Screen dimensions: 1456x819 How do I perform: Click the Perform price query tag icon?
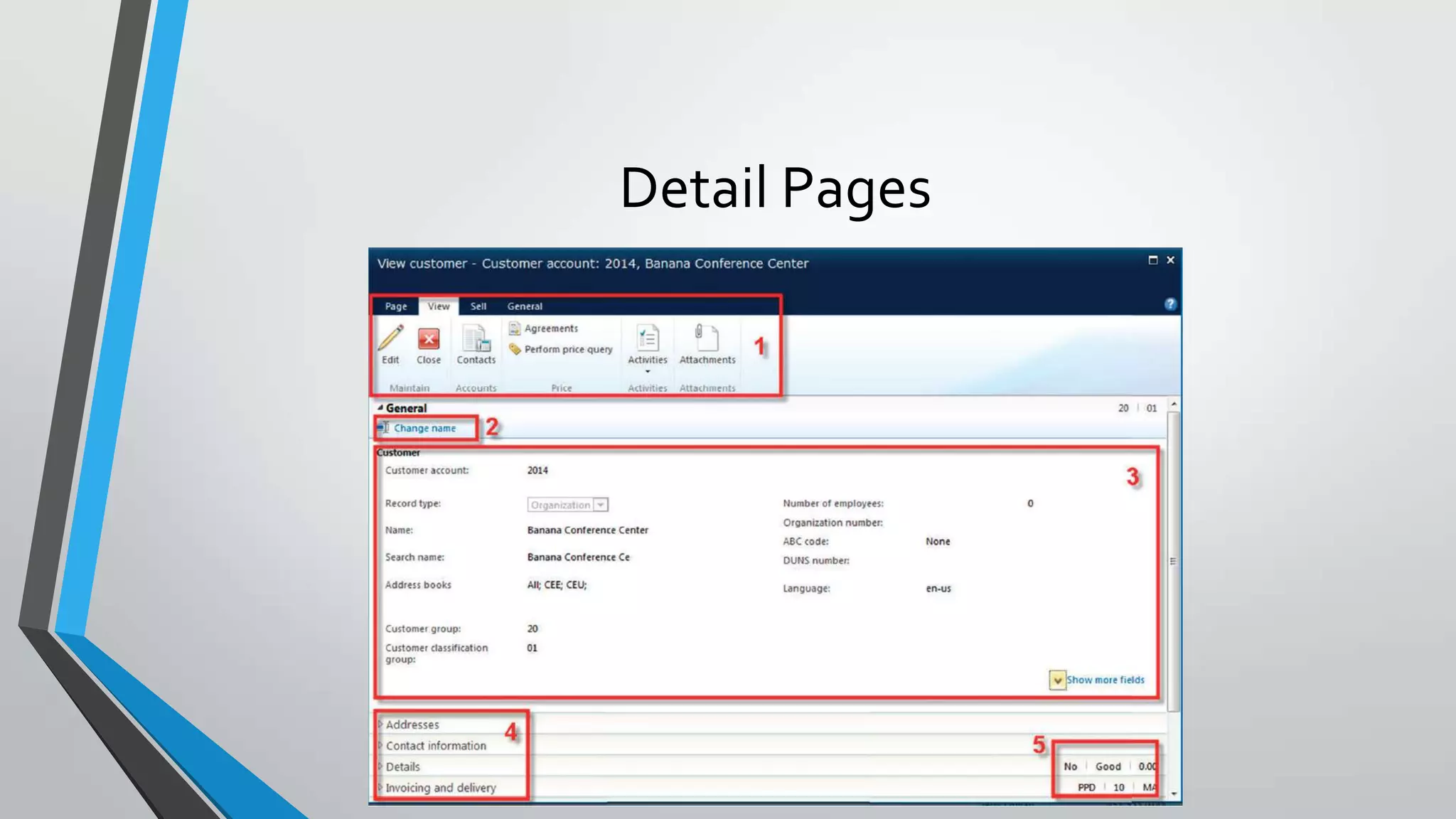pos(515,349)
